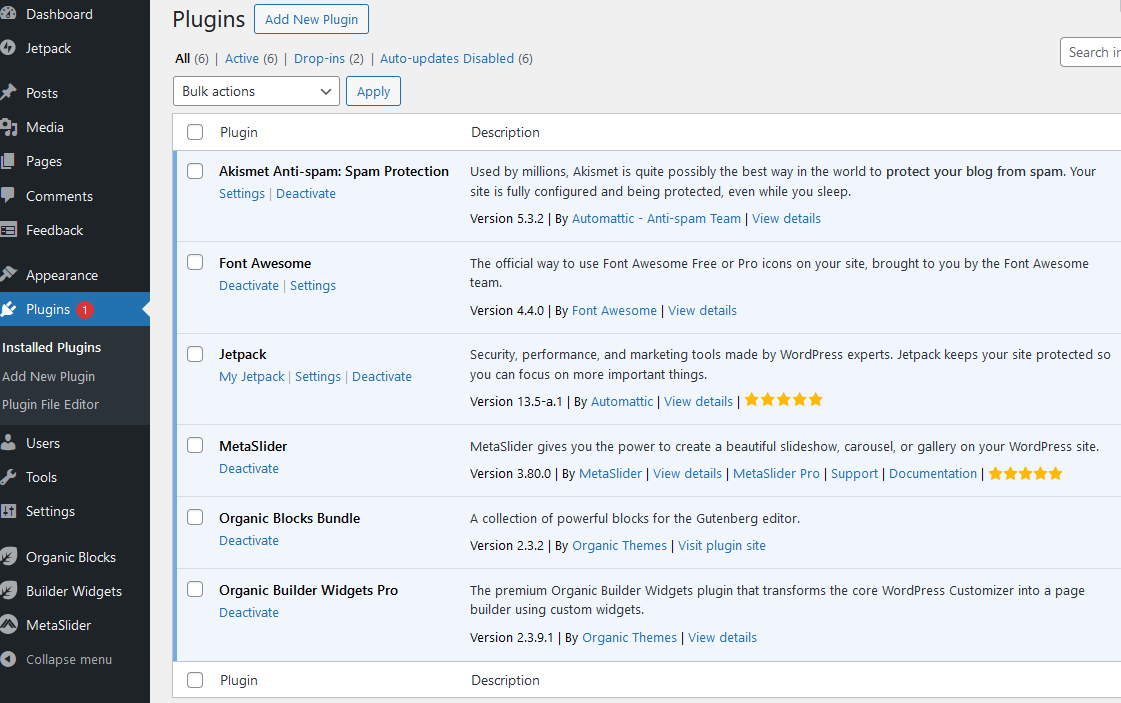
Task: Visit plugin site for Organic Blocks Bundle
Action: point(722,546)
